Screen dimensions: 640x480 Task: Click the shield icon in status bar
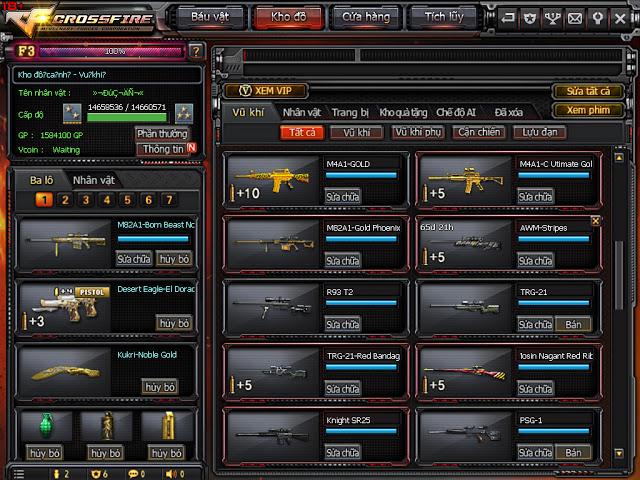coord(96,474)
